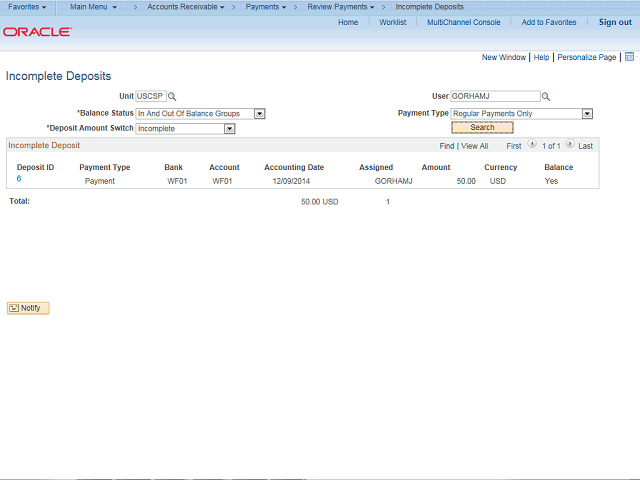This screenshot has width=640, height=480.
Task: Open the New Window link
Action: pos(504,57)
